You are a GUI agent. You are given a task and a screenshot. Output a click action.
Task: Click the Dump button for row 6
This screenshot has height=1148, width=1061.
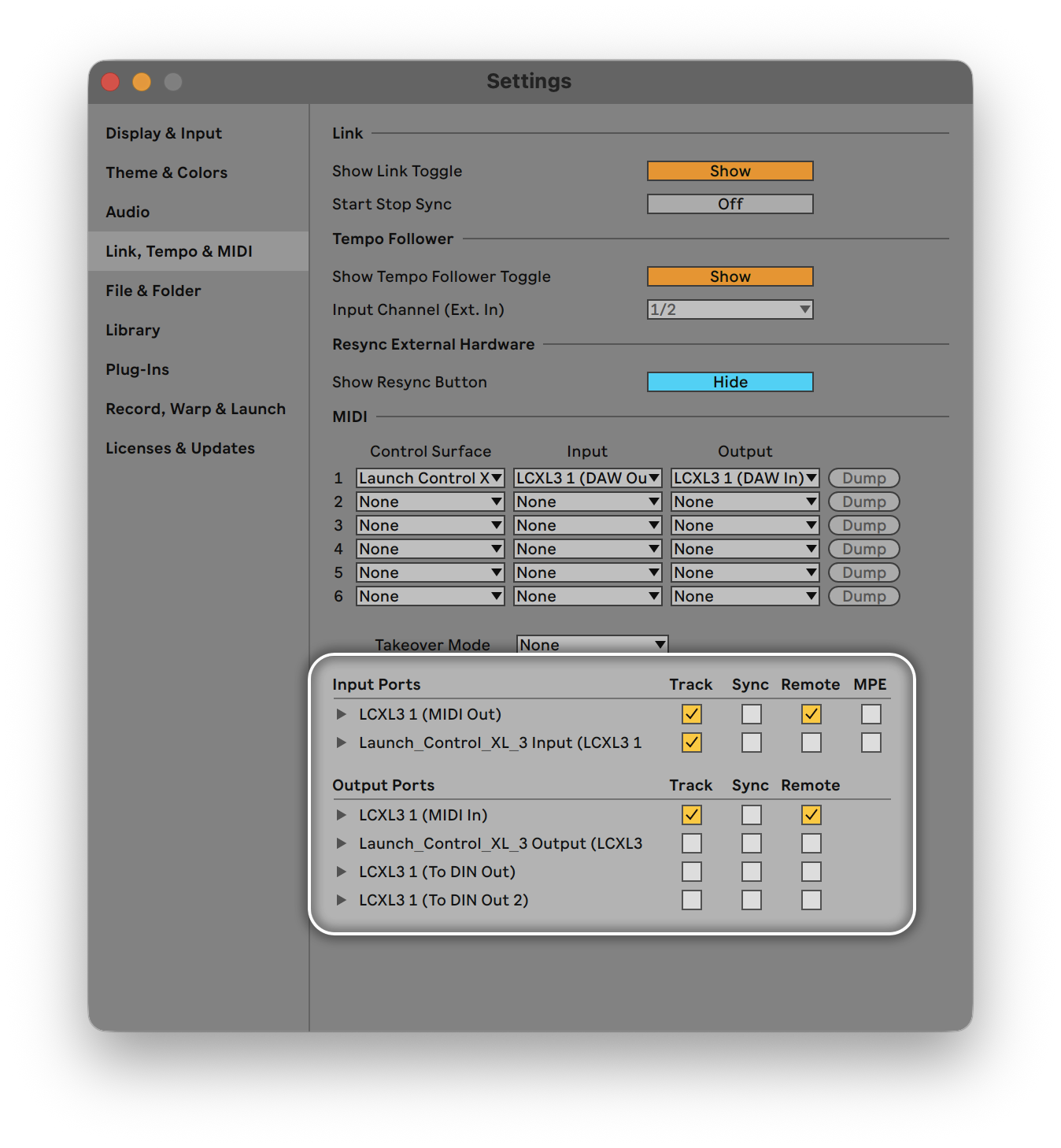pos(864,596)
